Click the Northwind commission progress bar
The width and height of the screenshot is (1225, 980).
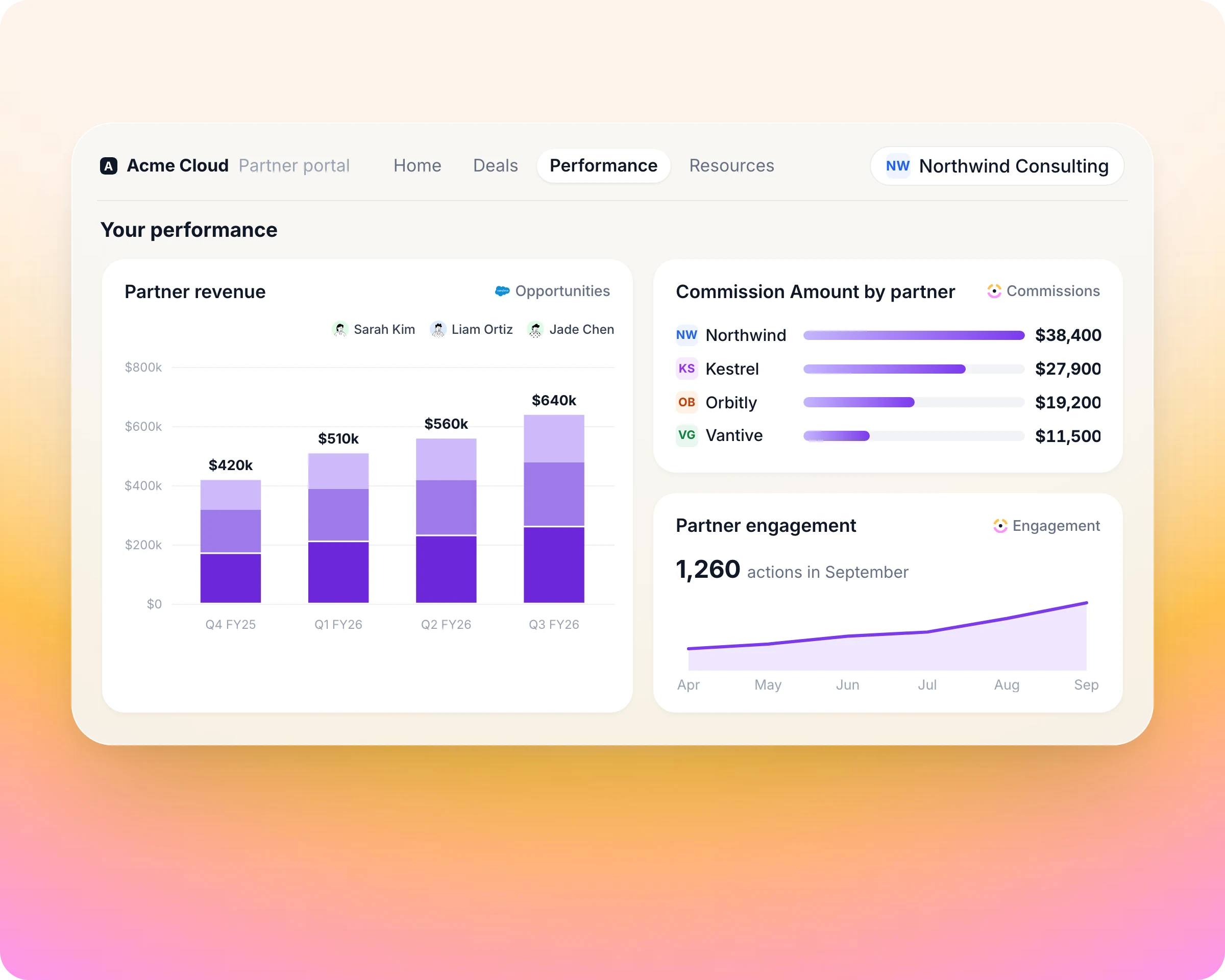point(914,335)
